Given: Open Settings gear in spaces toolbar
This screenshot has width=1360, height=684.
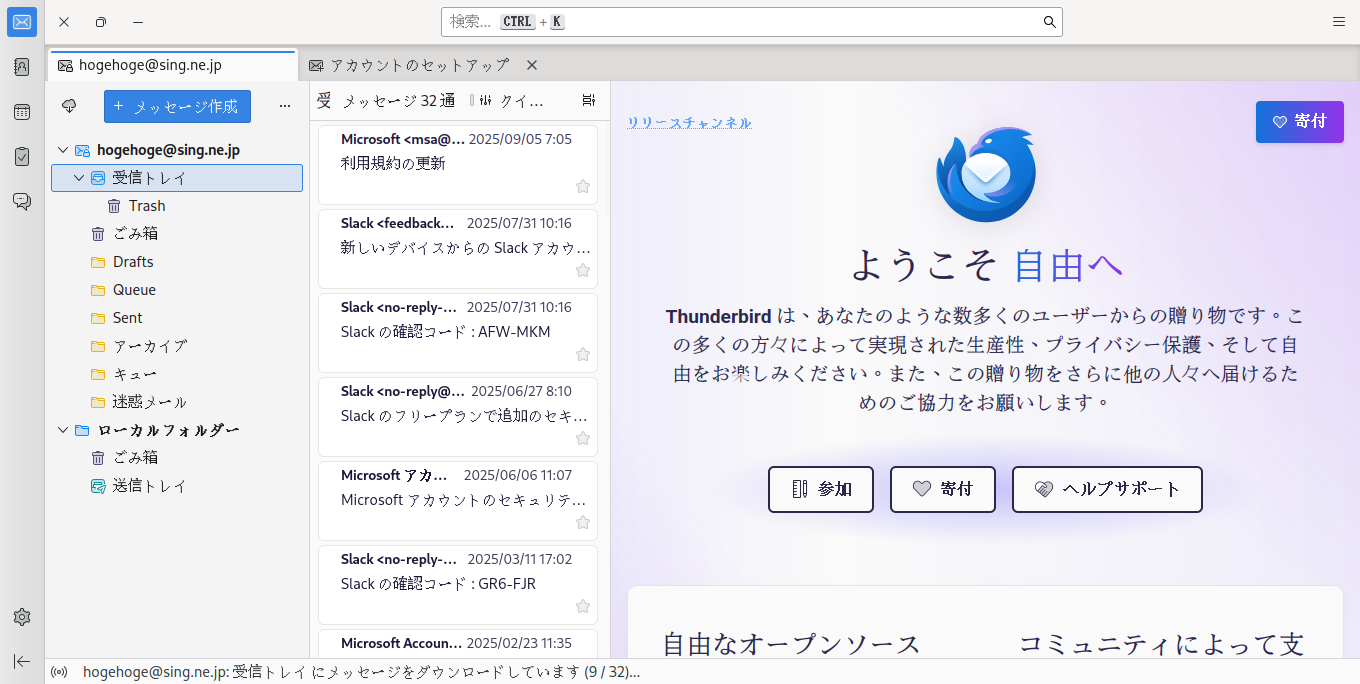Looking at the screenshot, I should [x=22, y=617].
